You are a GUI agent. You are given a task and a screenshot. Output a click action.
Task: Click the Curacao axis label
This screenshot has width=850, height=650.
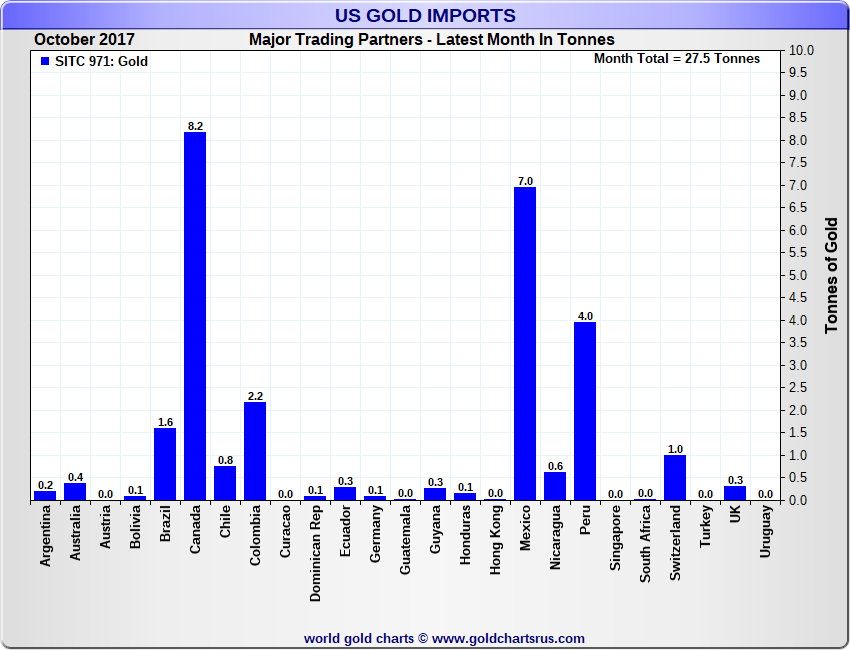tap(285, 531)
